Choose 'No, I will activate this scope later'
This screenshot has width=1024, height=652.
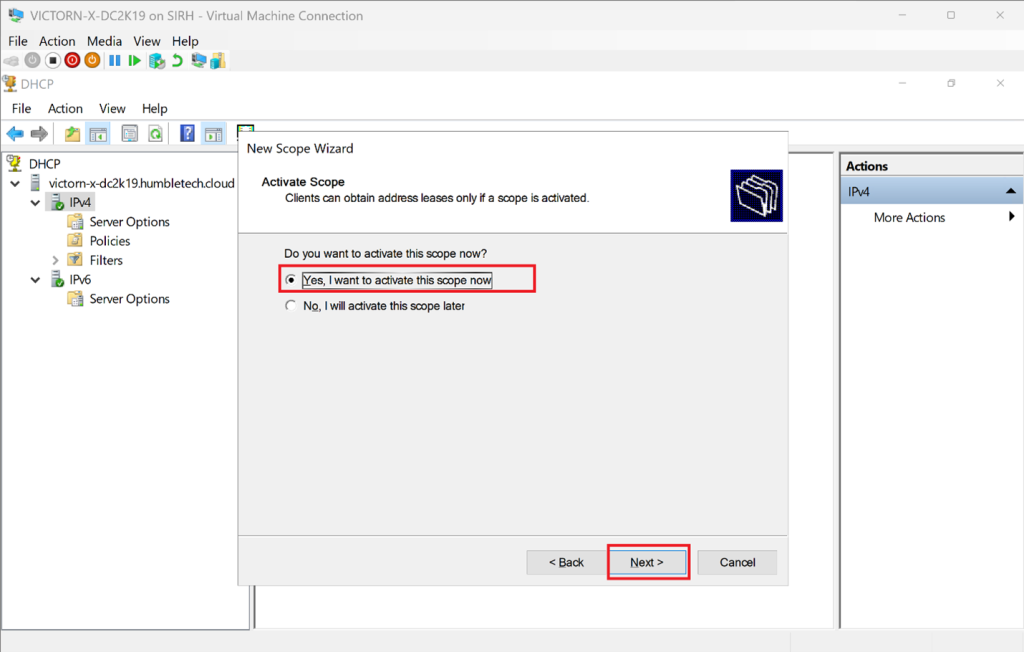(291, 306)
